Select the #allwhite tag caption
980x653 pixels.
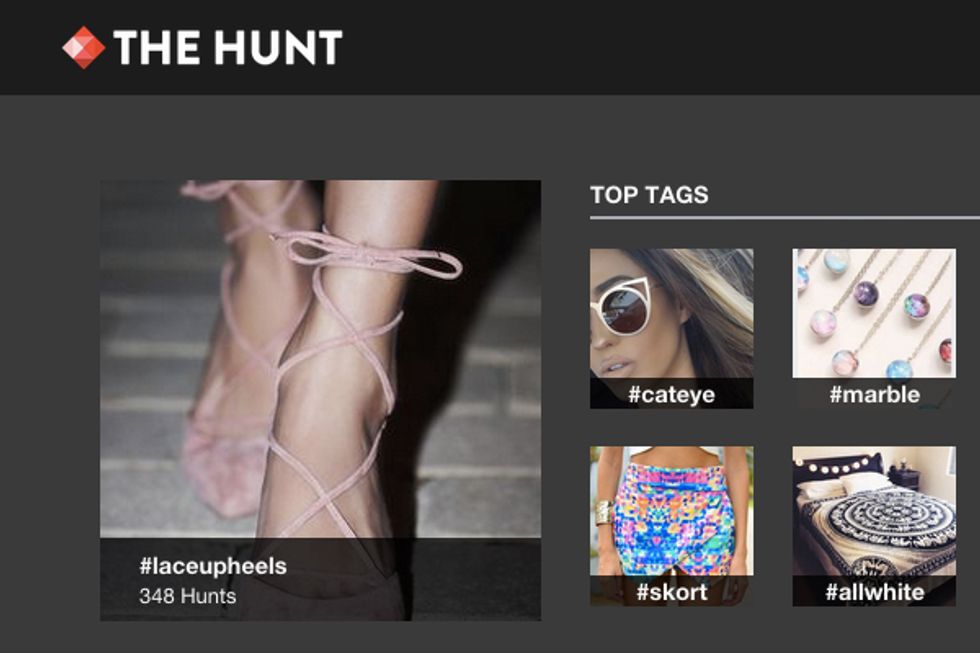coord(874,591)
